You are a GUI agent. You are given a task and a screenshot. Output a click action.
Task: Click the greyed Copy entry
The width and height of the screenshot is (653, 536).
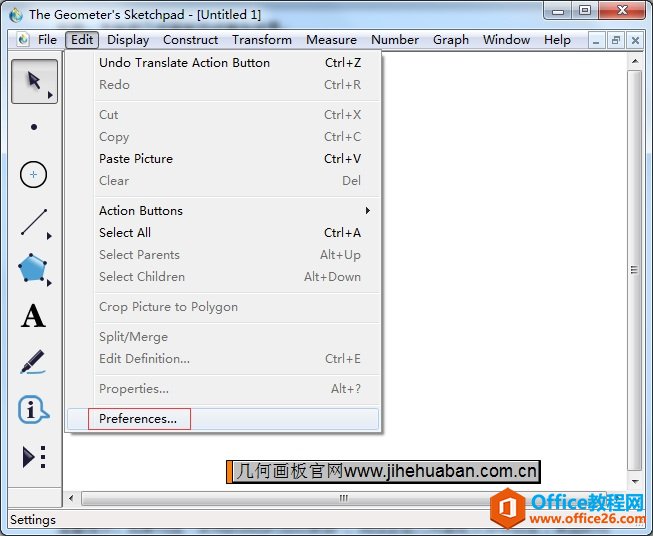[x=223, y=137]
